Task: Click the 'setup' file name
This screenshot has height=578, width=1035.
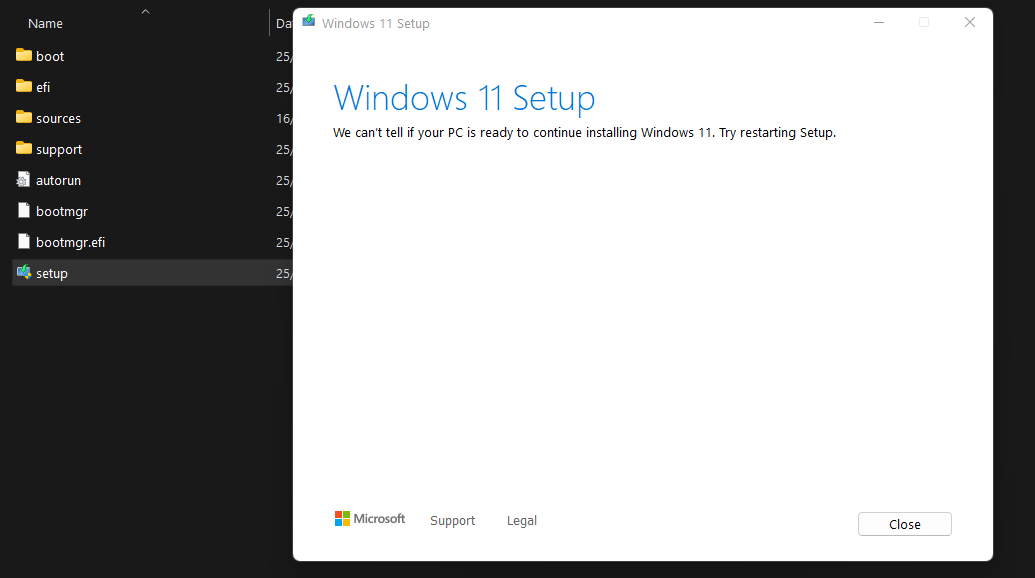Action: click(x=51, y=274)
